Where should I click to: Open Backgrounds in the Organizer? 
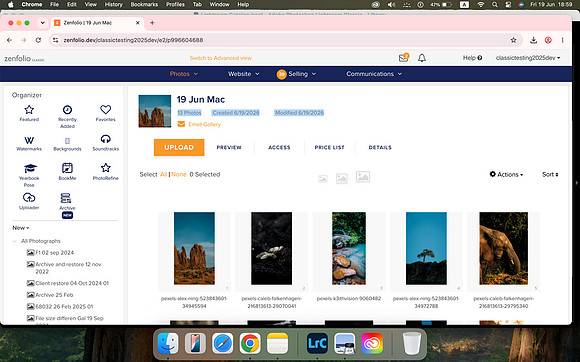67,141
